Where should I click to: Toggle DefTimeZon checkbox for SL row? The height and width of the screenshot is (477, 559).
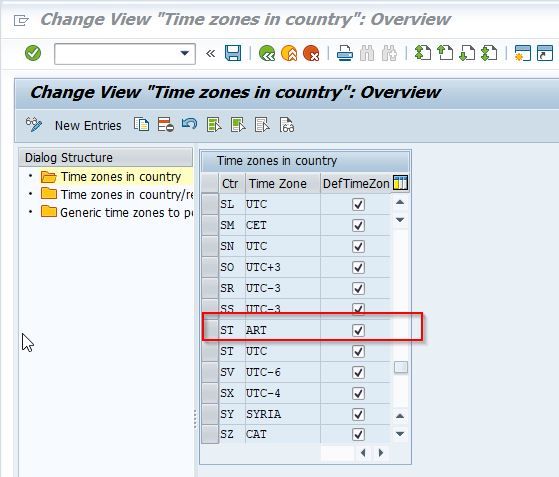click(x=358, y=205)
